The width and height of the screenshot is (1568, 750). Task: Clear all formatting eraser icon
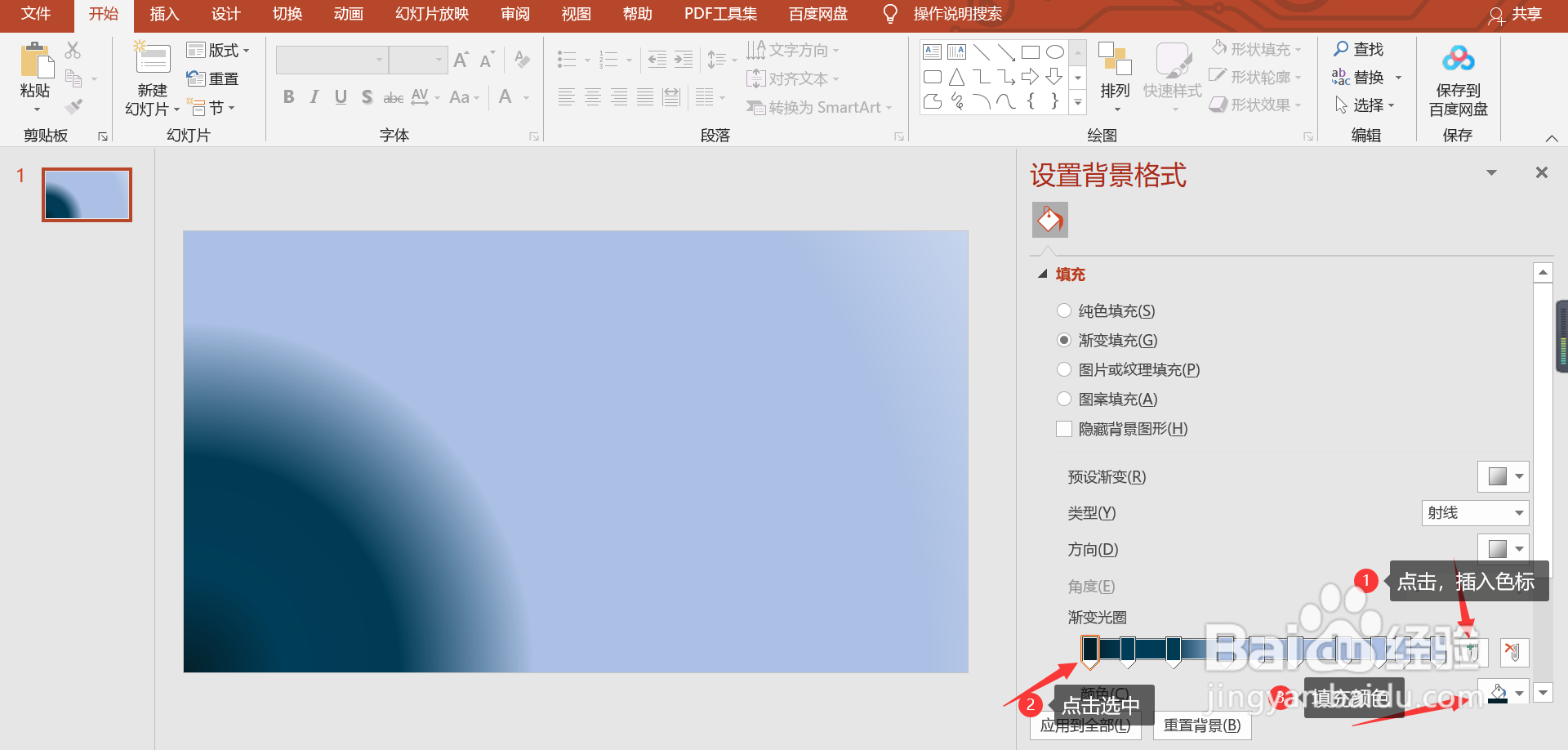[523, 59]
